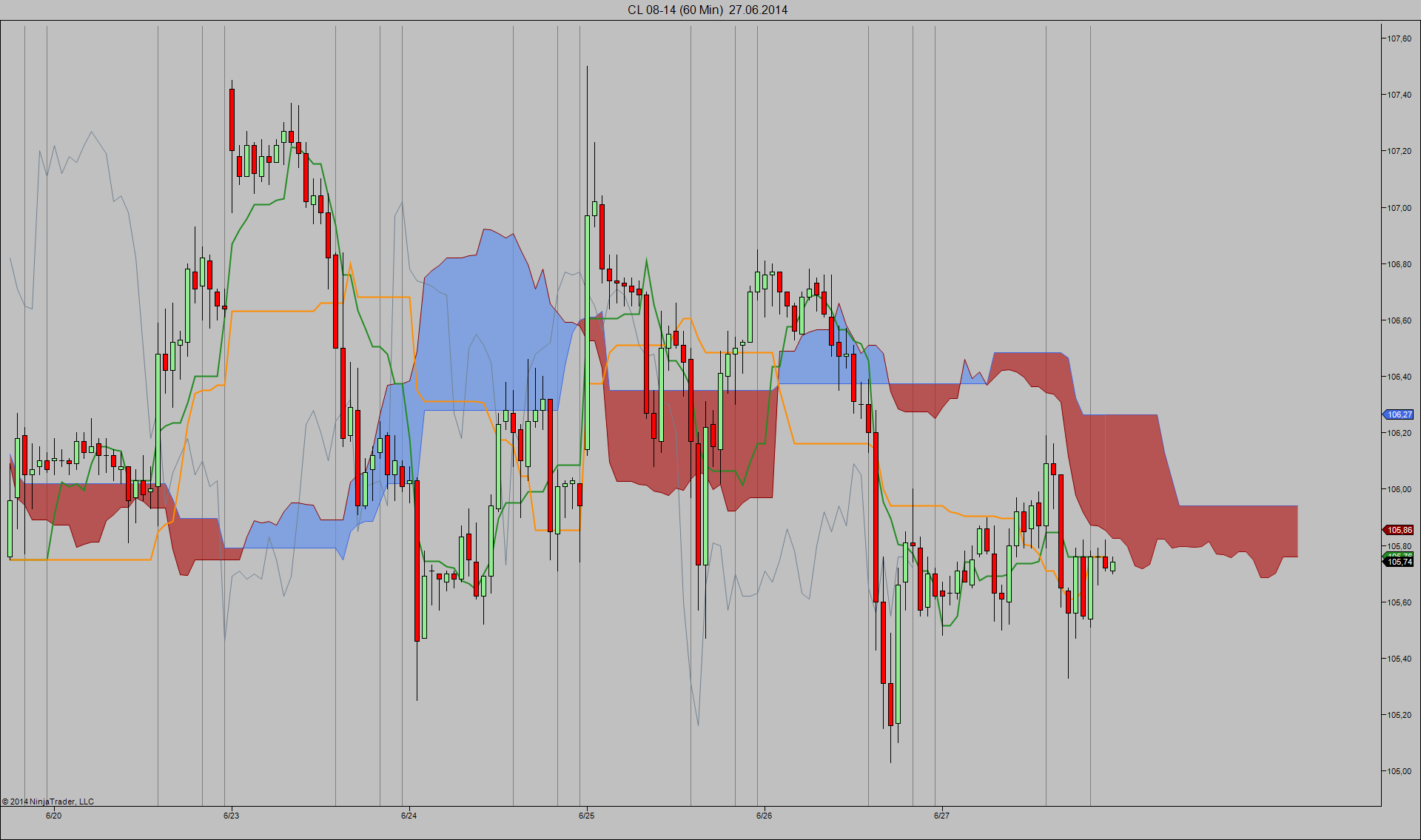Screen dimensions: 1421x840
Task: Click the 106,40 price axis label
Action: (1399, 377)
